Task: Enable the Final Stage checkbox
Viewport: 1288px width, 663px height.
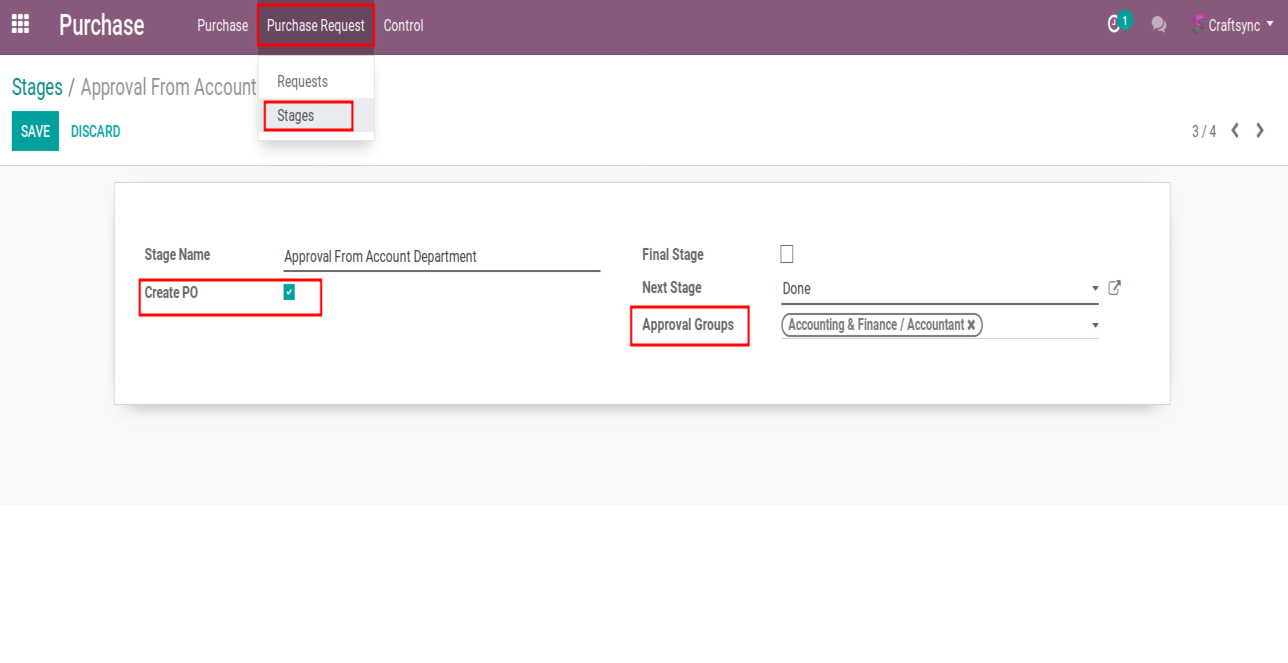Action: [x=787, y=254]
